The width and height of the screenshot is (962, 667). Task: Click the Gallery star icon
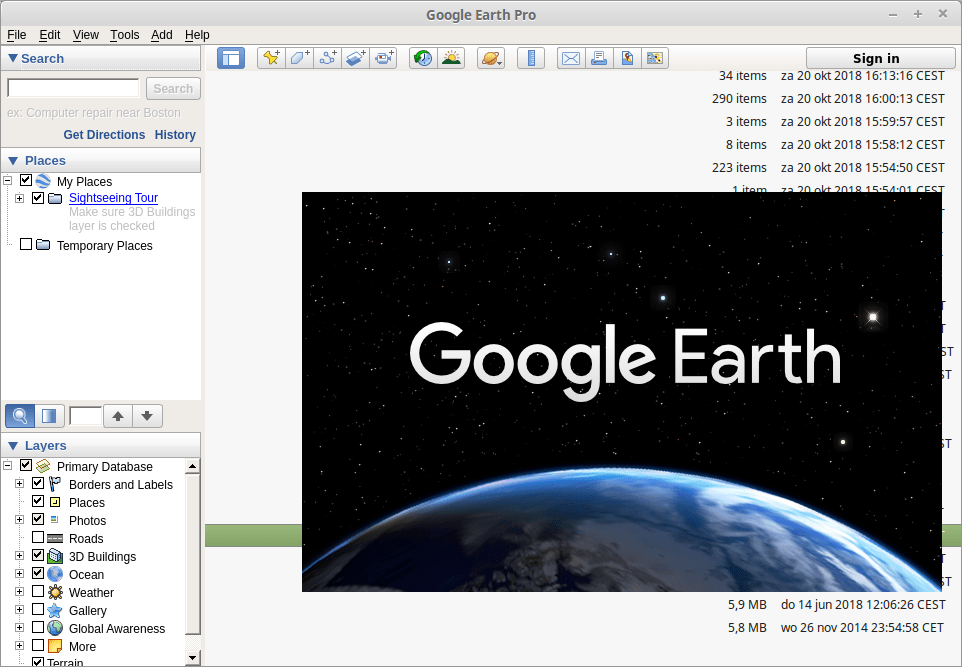pos(55,611)
